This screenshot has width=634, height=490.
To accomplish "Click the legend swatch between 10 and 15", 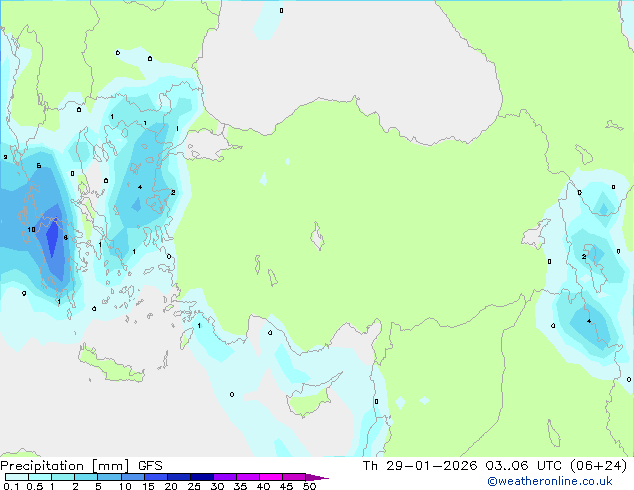I will click(x=133, y=477).
